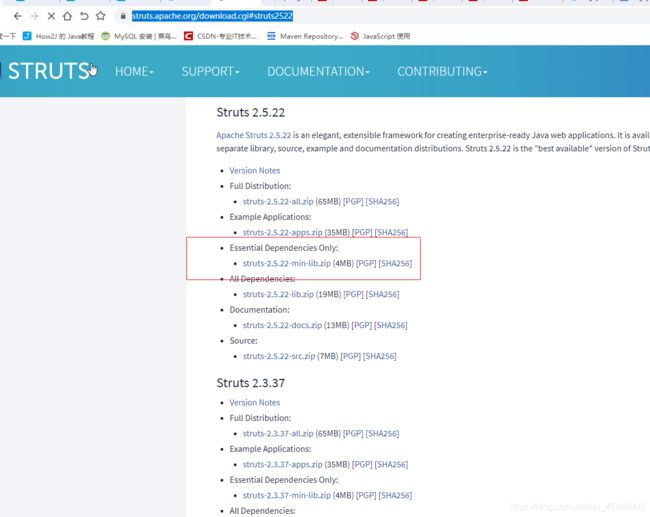Image resolution: width=650 pixels, height=517 pixels.
Task: Download struts-2.3.37-apps.zip
Action: tap(283, 464)
